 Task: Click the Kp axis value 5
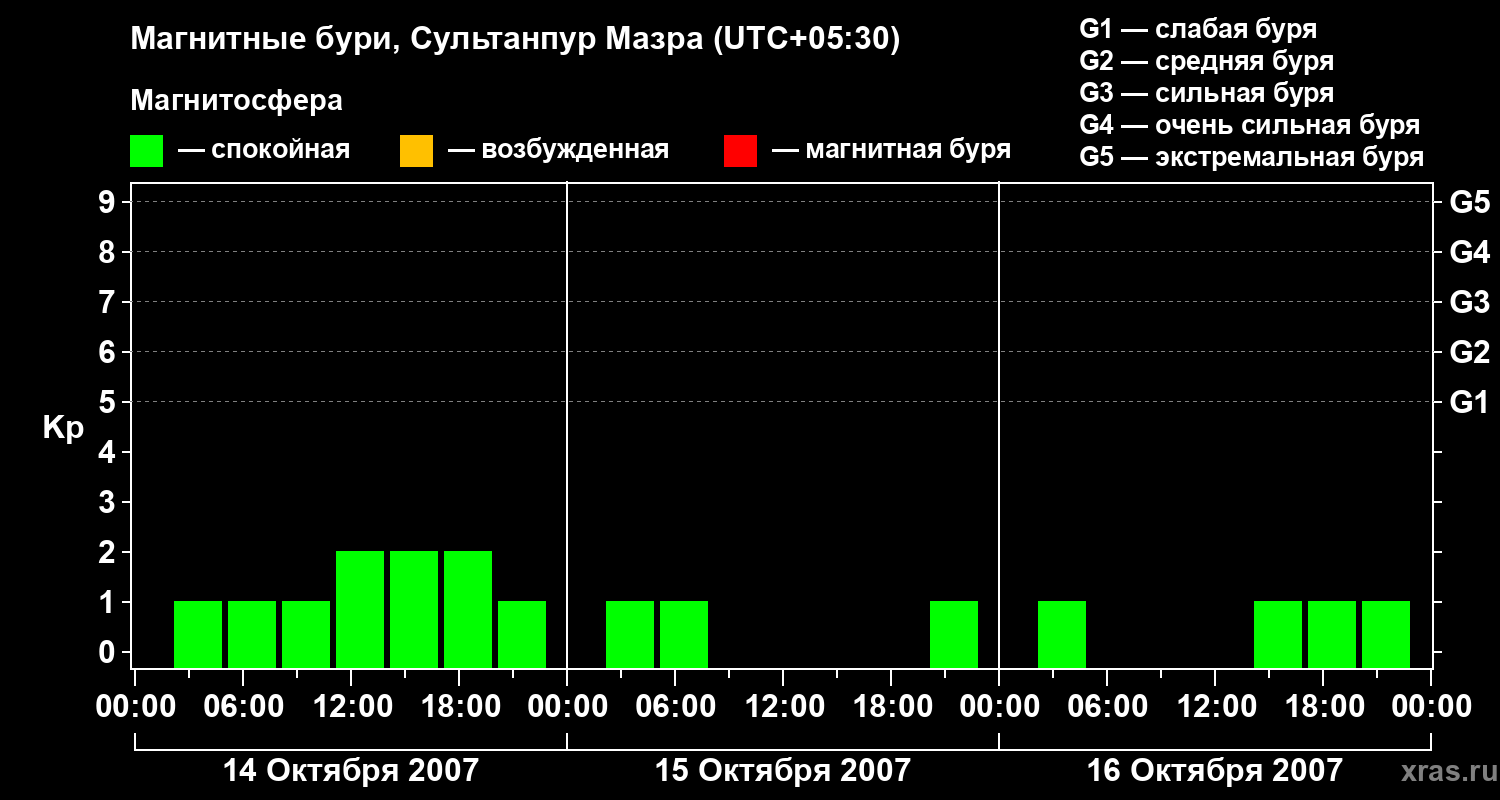(x=109, y=402)
